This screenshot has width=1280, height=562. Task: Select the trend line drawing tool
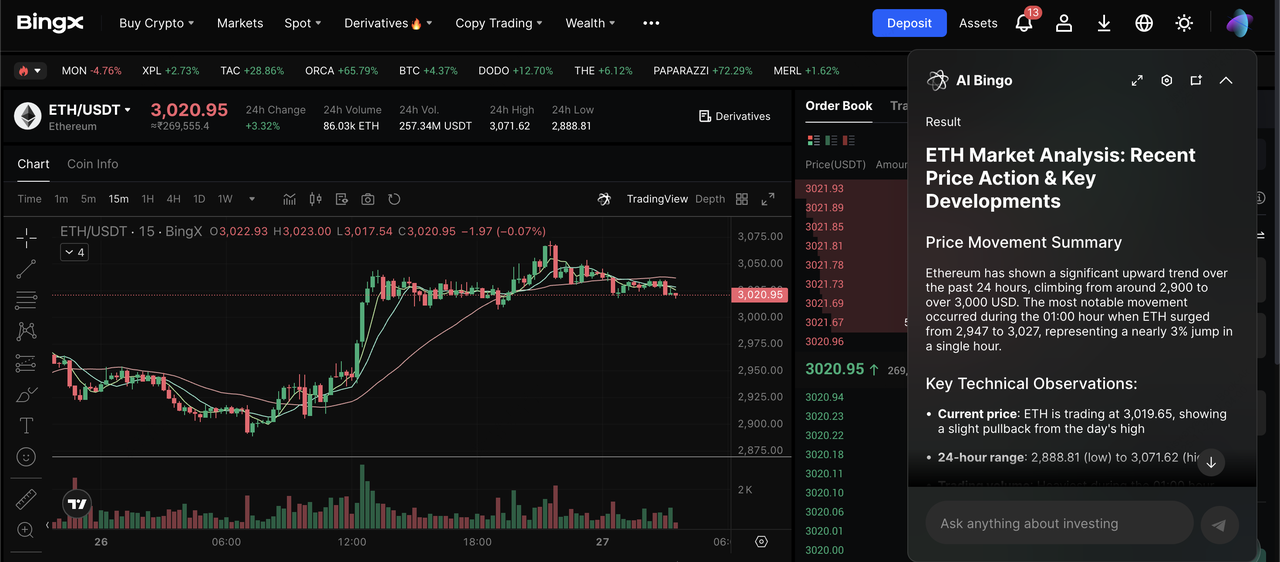pos(27,268)
